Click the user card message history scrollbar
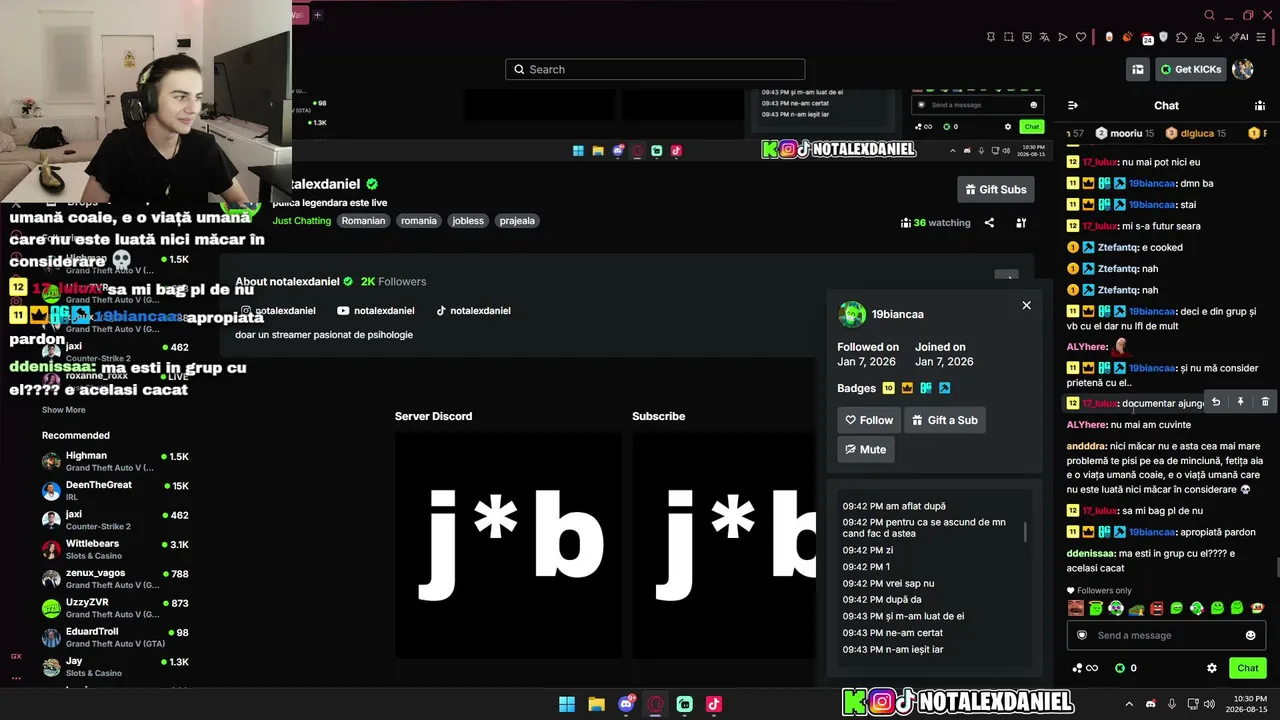The height and width of the screenshot is (720, 1280). 1025,531
